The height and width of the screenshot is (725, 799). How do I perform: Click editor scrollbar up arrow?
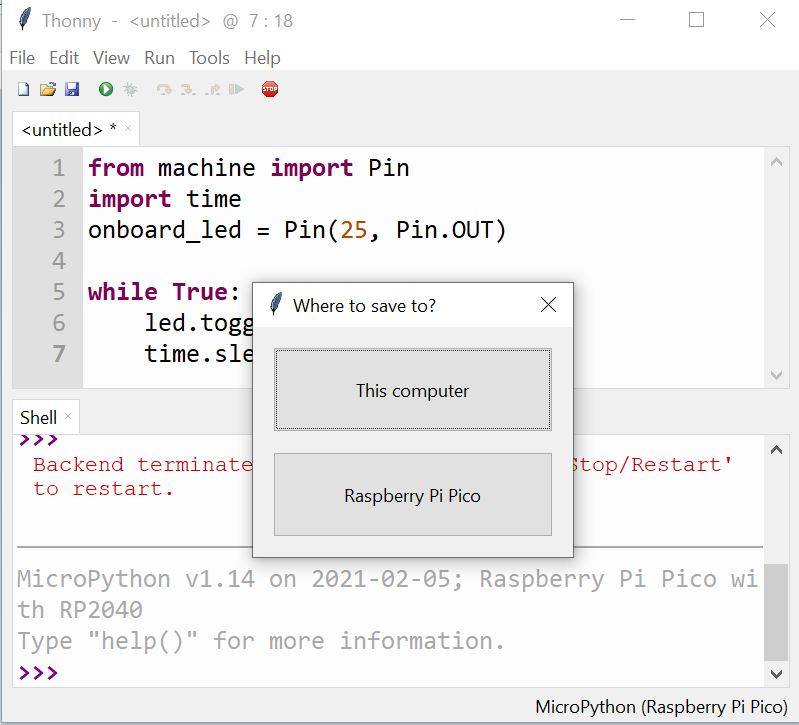tap(777, 162)
